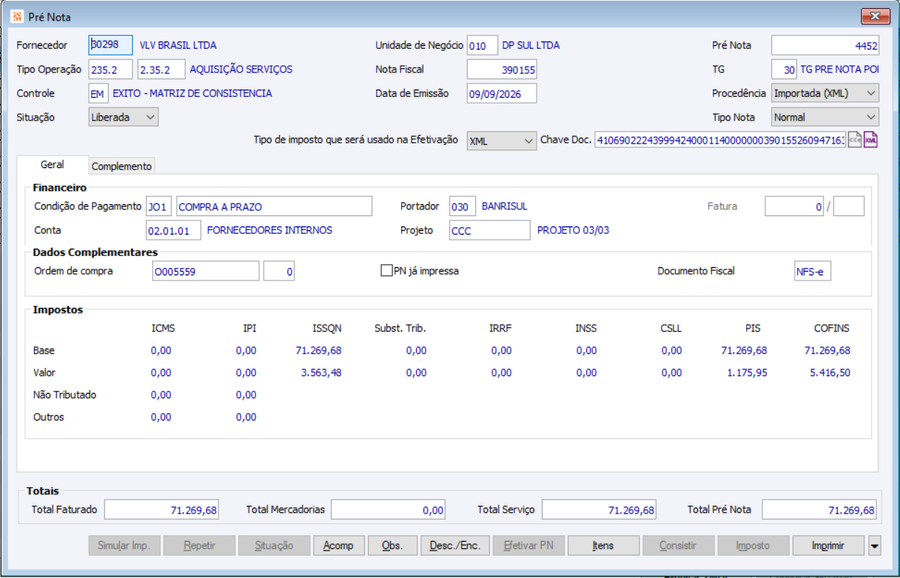
Task: Focus the Projeto field containing CCC
Action: 490,230
